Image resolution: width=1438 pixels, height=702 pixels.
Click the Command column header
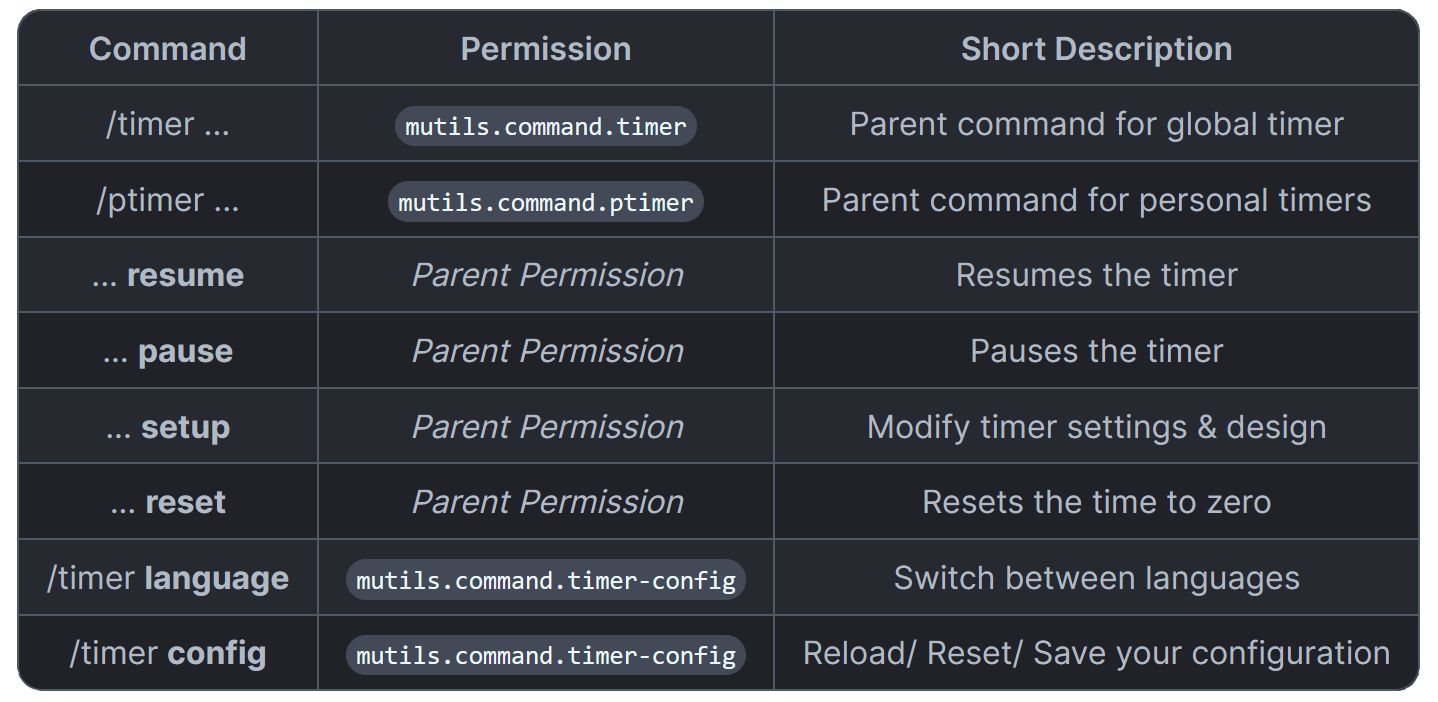coord(168,49)
